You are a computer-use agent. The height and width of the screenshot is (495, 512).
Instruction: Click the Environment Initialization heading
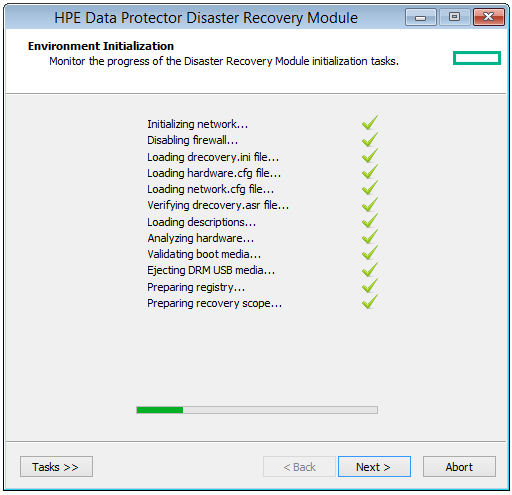(x=101, y=46)
